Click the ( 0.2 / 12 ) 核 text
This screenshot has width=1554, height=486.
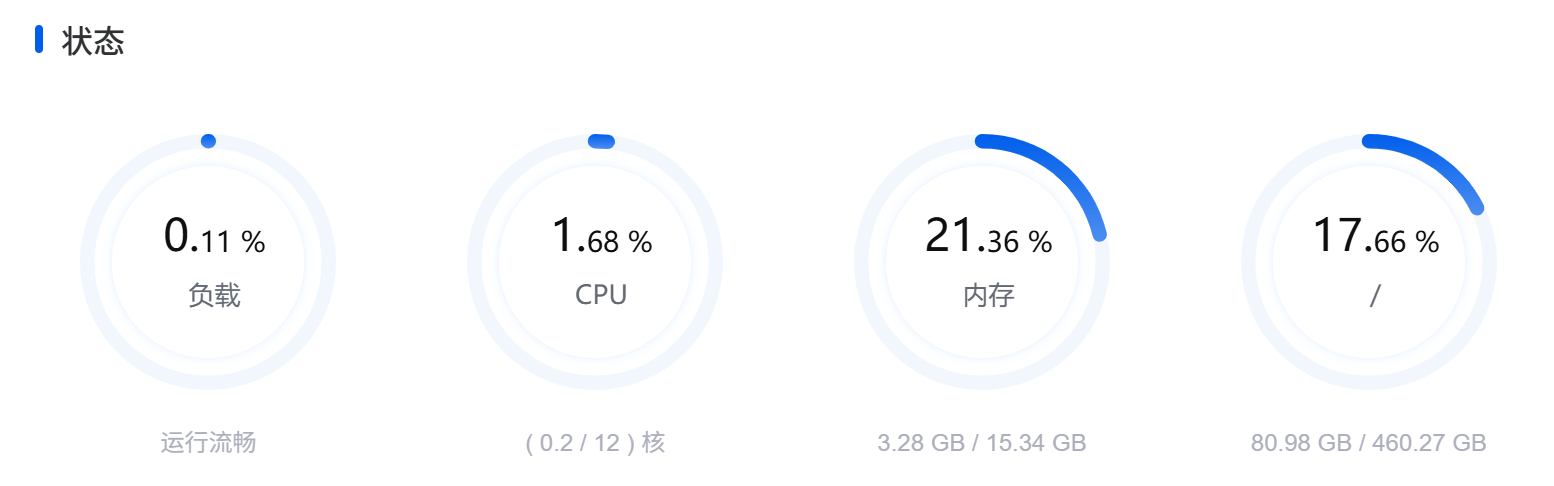(x=595, y=442)
